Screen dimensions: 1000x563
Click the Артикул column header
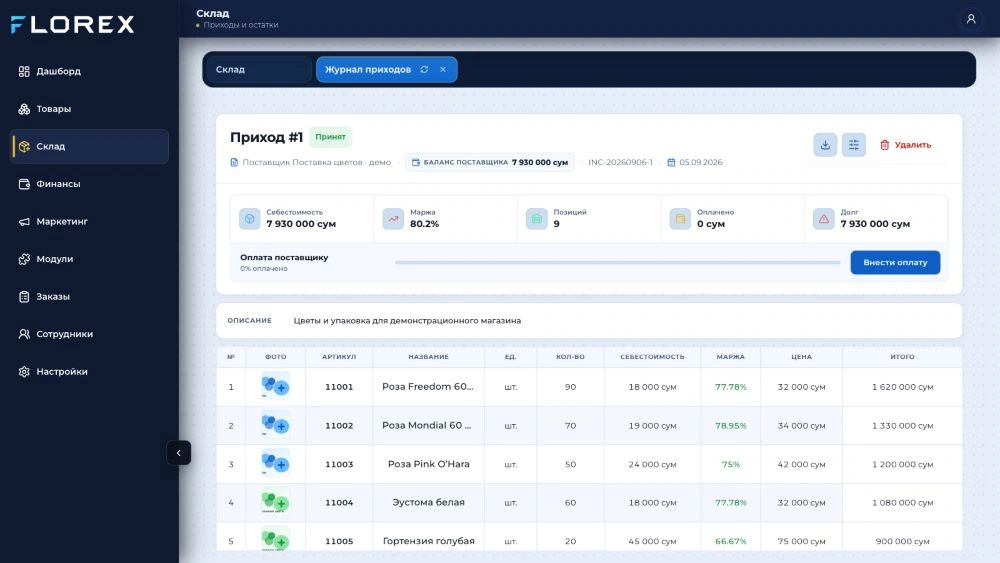tap(339, 357)
